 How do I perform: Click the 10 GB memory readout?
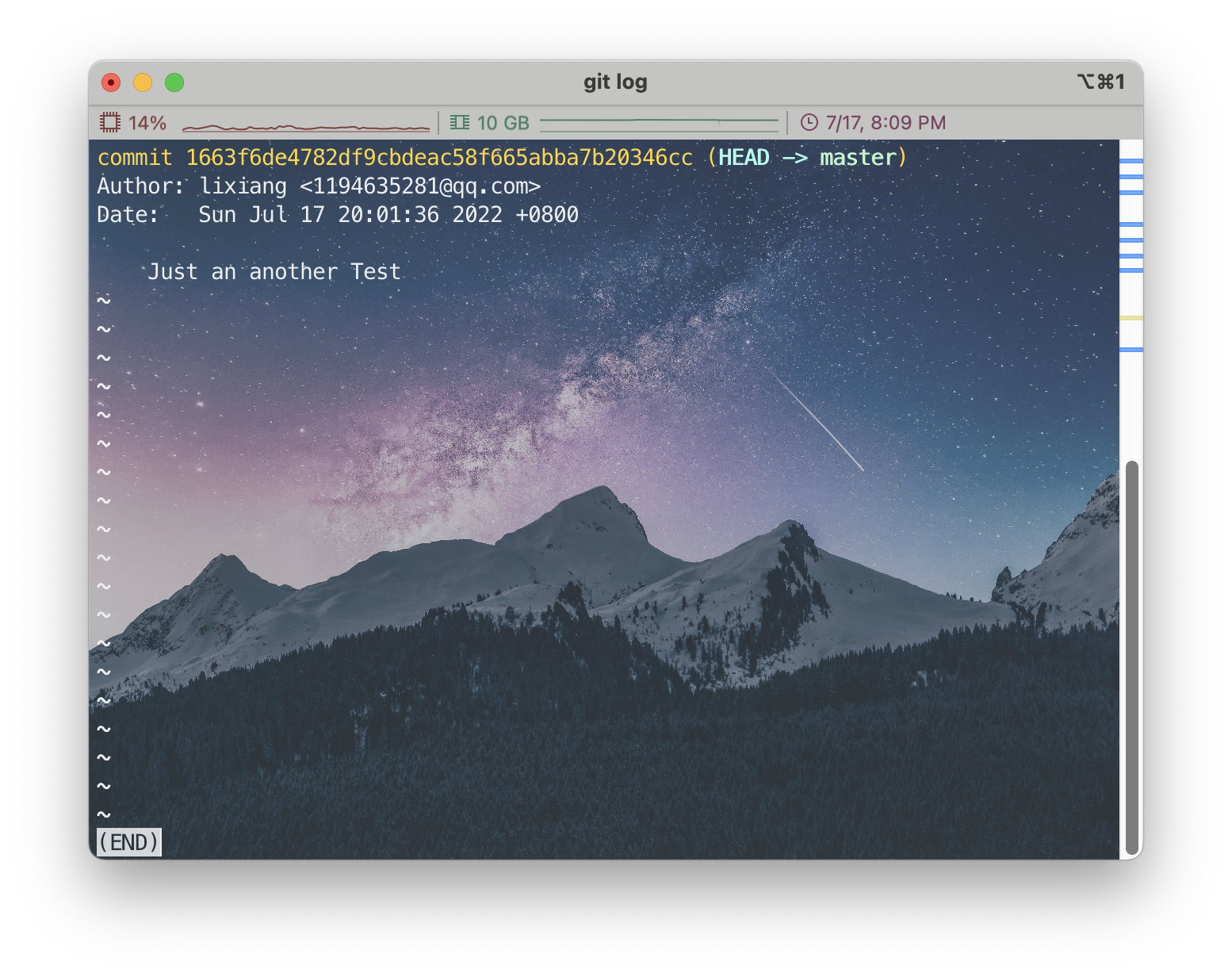(x=503, y=123)
